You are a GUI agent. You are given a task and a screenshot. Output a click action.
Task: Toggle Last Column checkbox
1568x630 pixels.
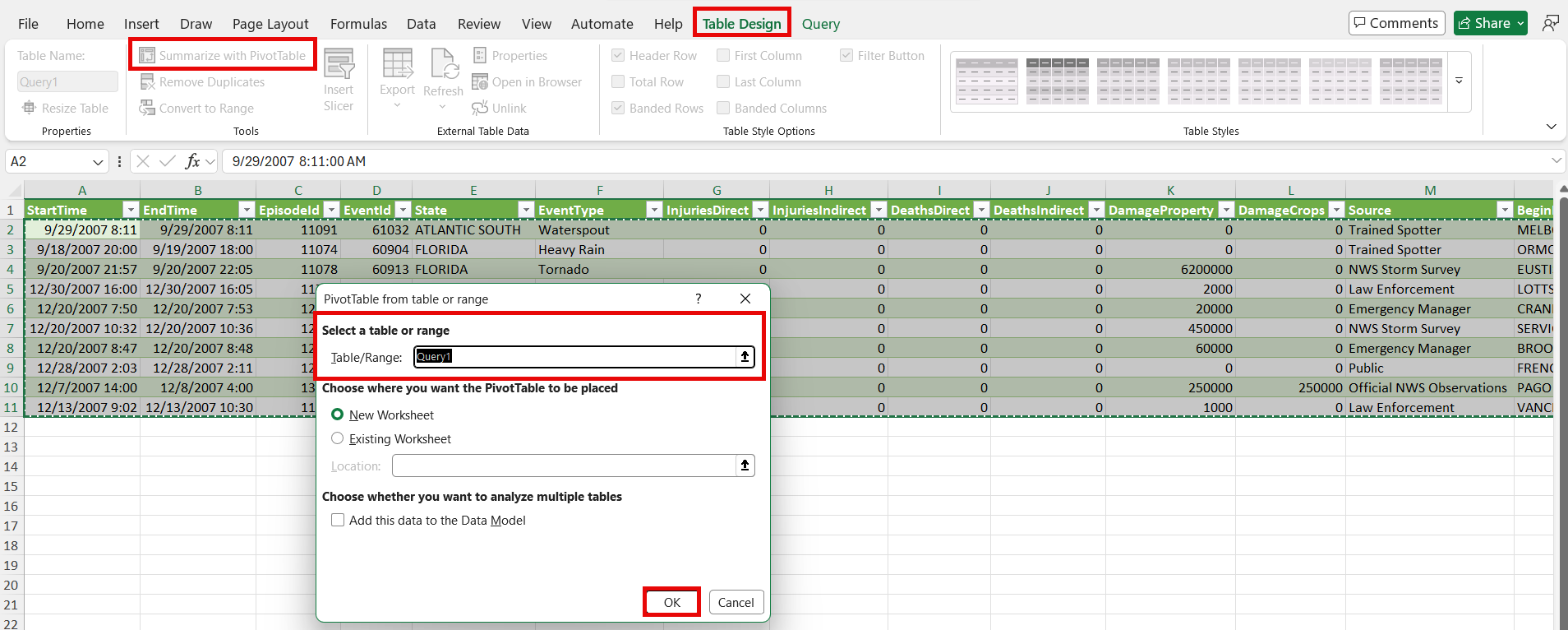[723, 81]
